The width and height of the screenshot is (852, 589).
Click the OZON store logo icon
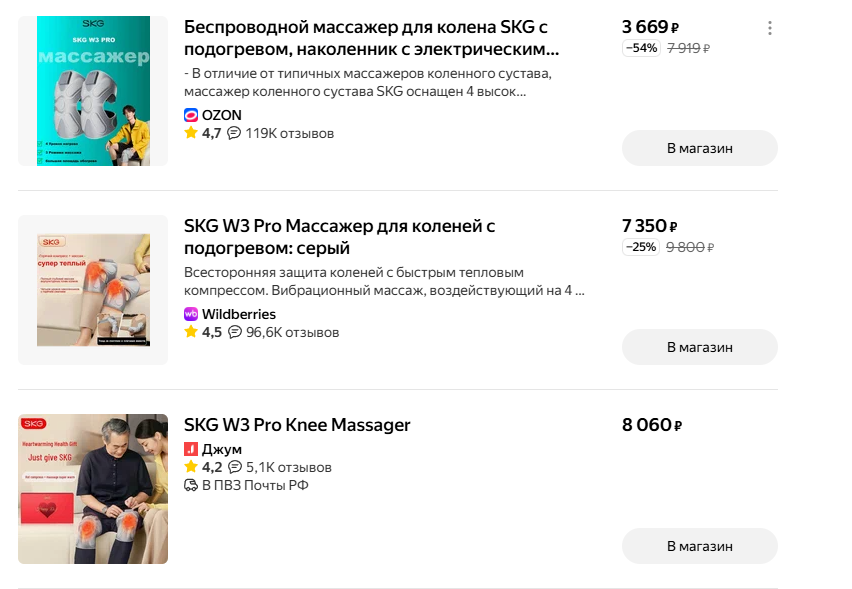[x=191, y=115]
